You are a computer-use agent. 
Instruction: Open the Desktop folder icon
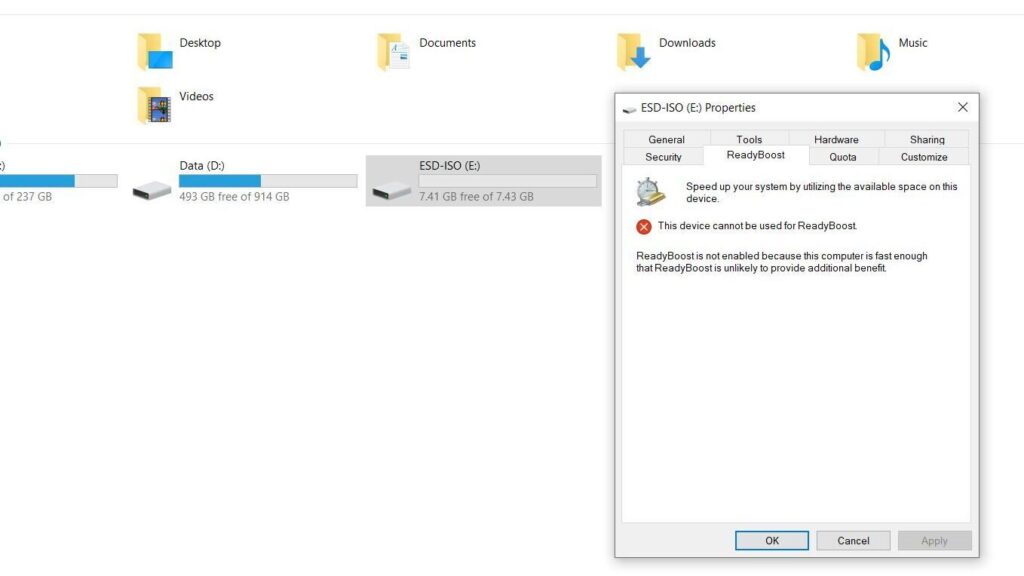[153, 48]
